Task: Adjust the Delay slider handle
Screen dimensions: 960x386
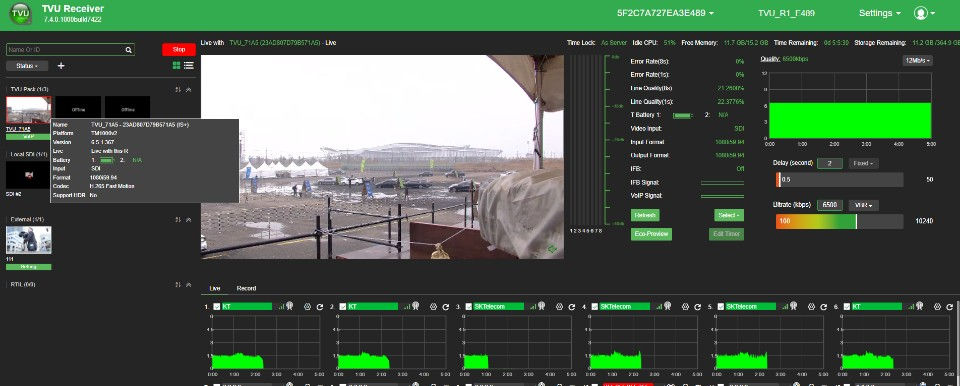Action: pos(778,180)
